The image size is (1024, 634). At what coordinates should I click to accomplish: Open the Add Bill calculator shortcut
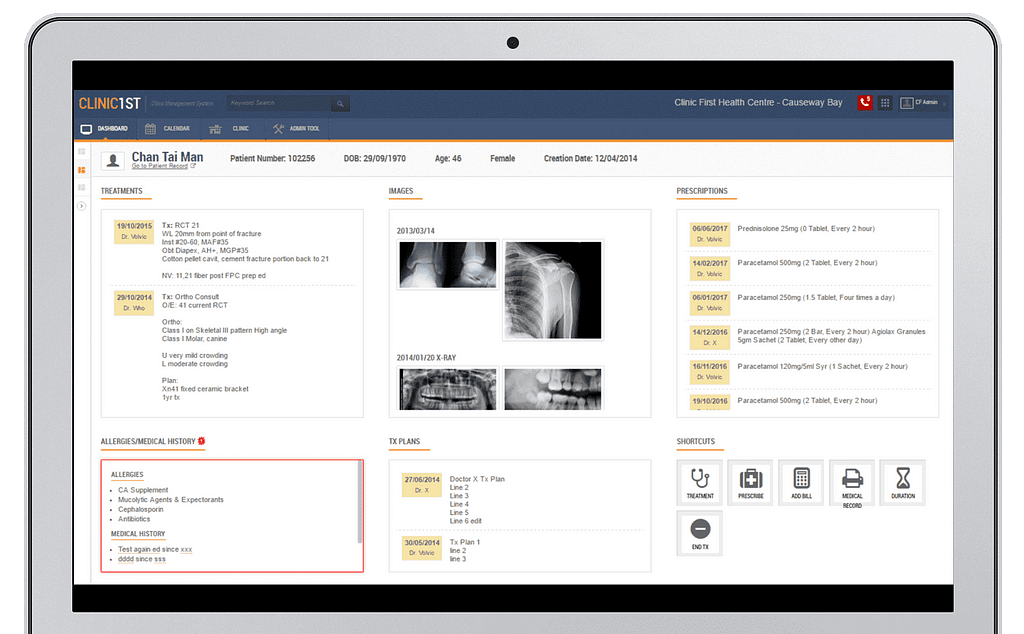click(801, 482)
